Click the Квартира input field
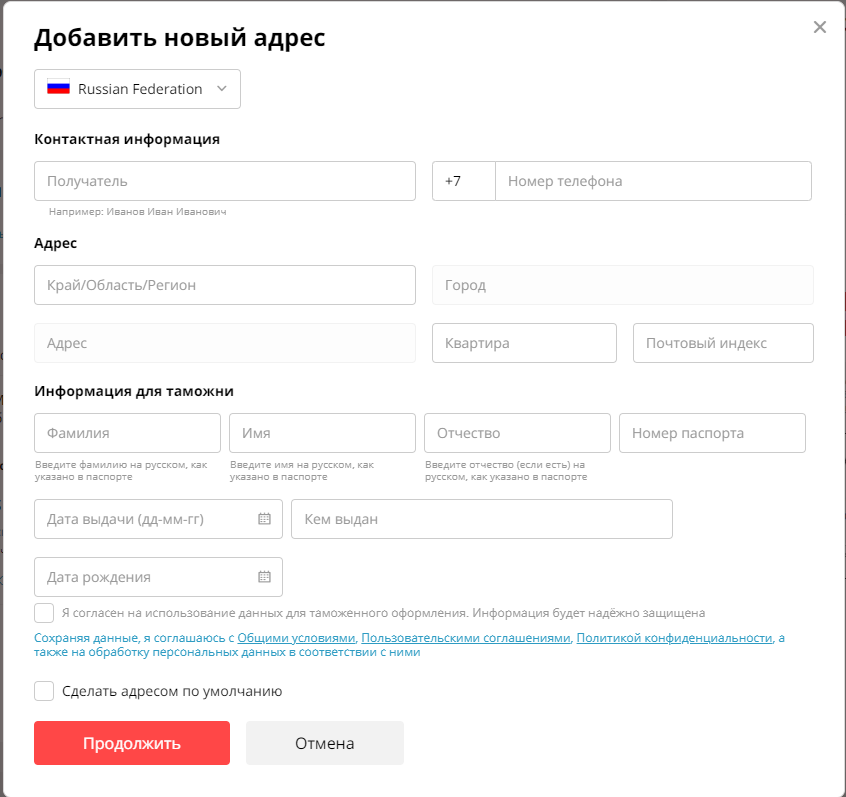 coord(523,343)
